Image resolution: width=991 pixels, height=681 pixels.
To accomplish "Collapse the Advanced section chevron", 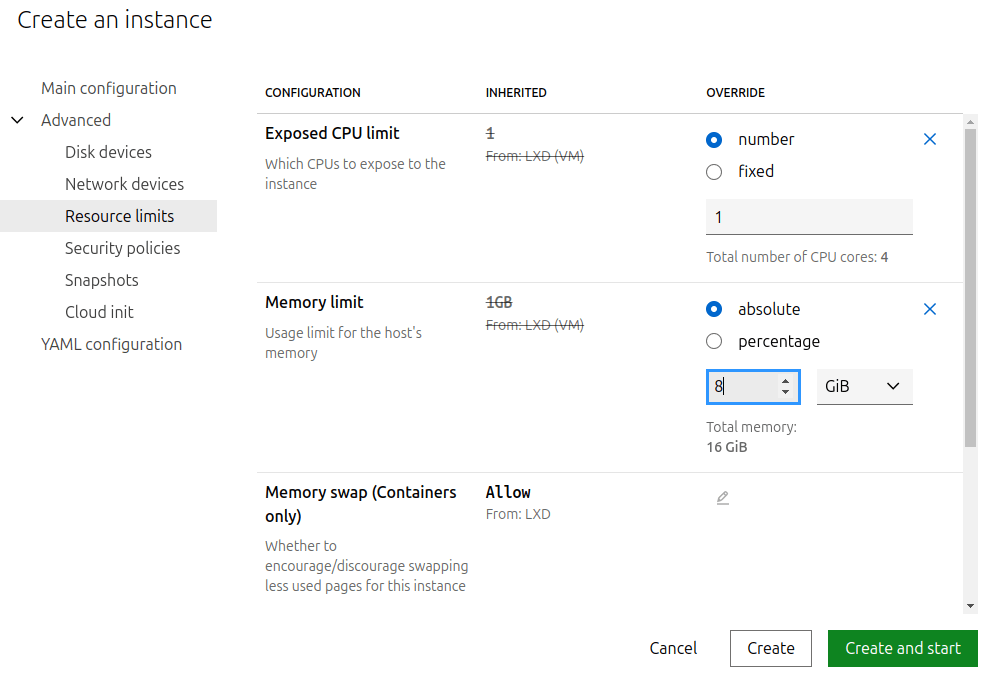I will point(17,120).
